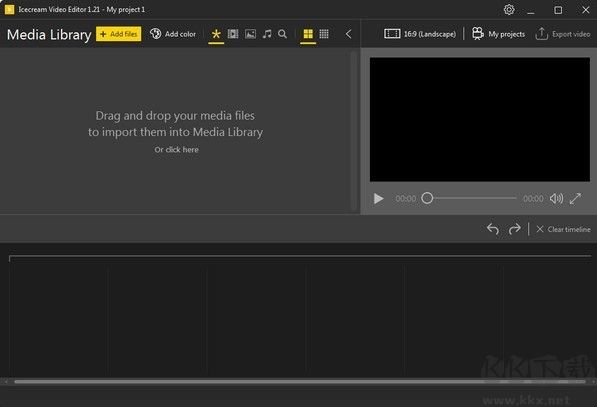Open the media library search magnifier
597x407 pixels.
282,34
